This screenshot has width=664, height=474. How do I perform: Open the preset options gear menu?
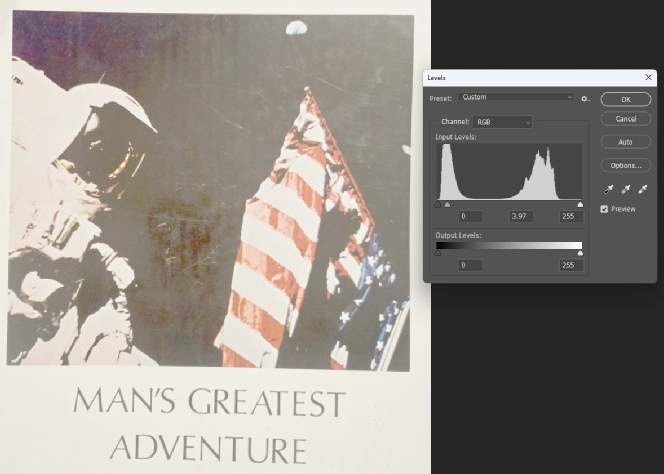(x=585, y=98)
